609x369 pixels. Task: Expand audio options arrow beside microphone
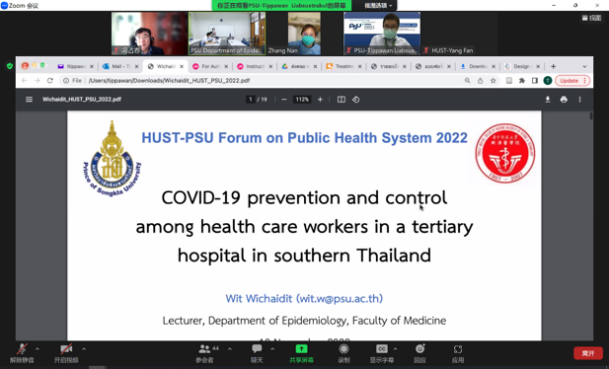pyautogui.click(x=38, y=349)
